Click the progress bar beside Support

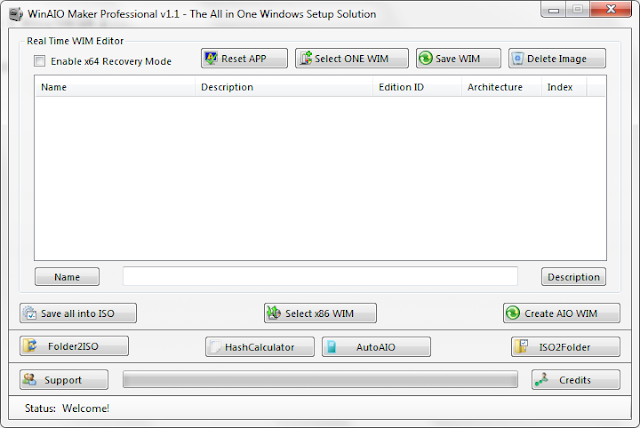(320, 379)
